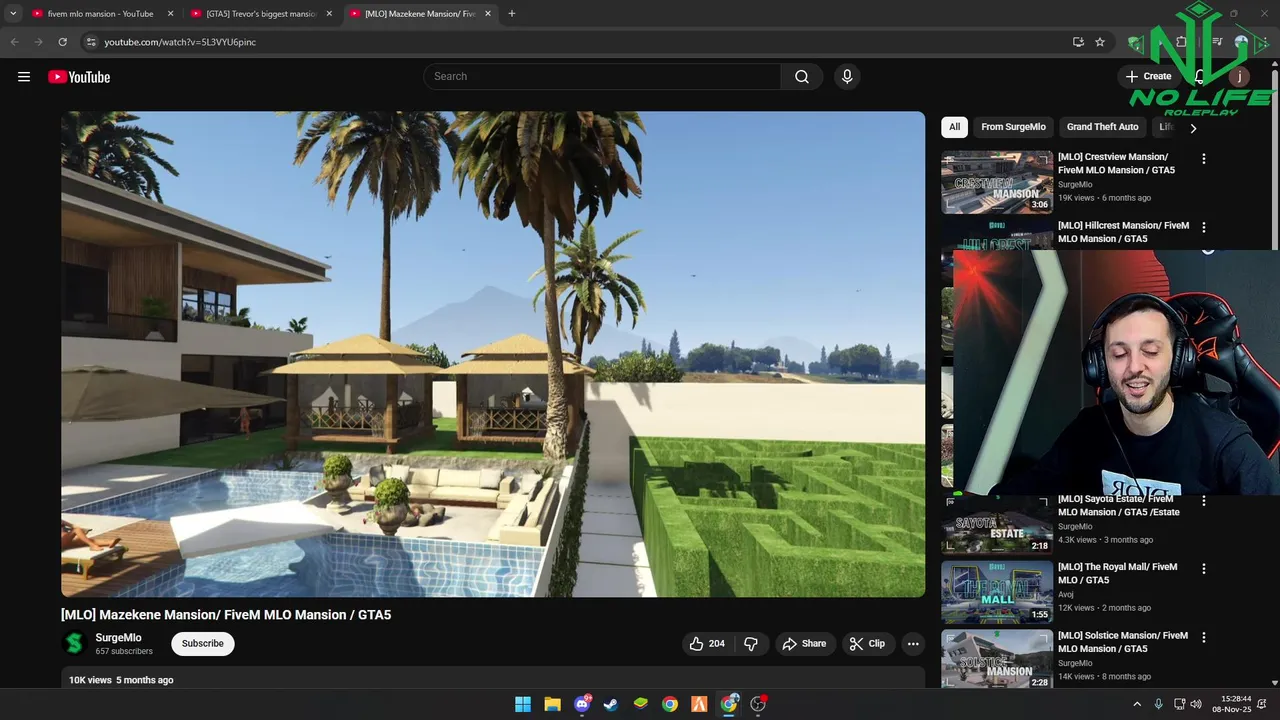Install app icon in address bar
1280x720 pixels.
[x=1078, y=42]
